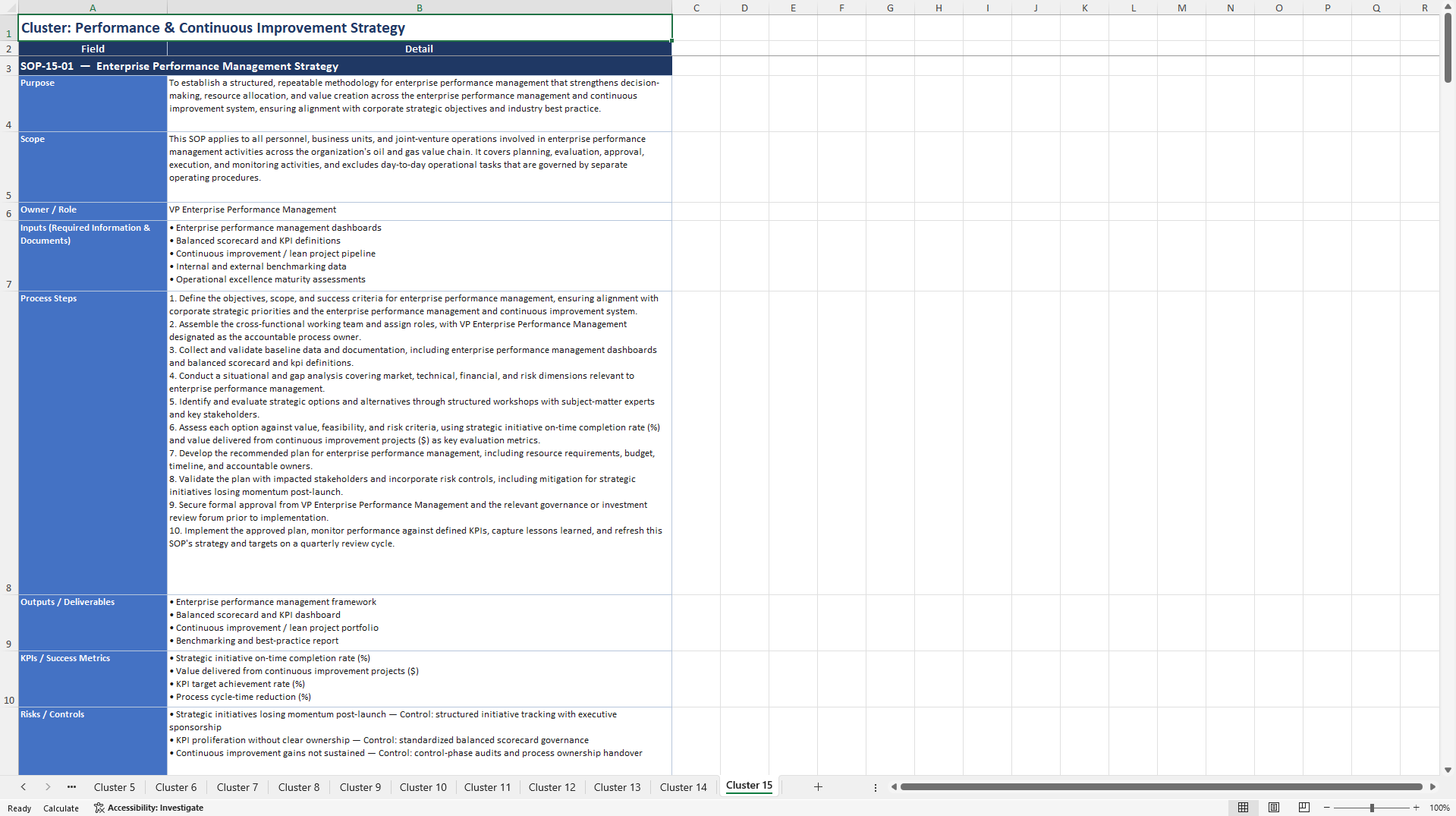Open Accessibility: Investigate status item
The width and height of the screenshot is (1456, 816).
(x=149, y=808)
